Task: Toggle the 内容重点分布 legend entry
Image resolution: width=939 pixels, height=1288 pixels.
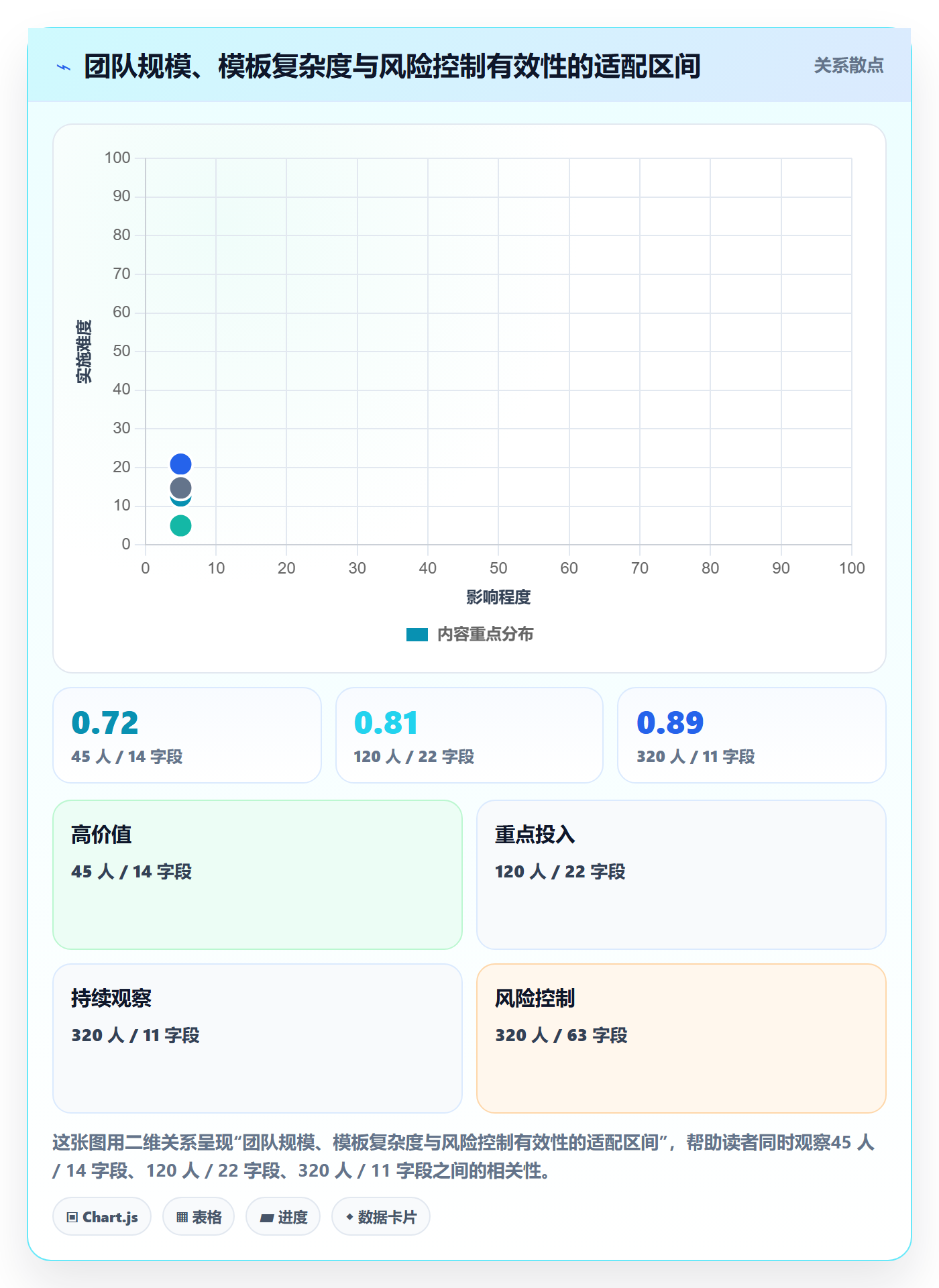Action: coord(469,634)
